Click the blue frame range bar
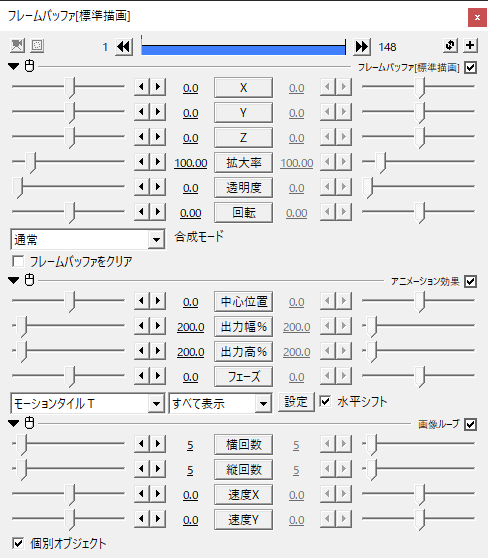The height and width of the screenshot is (558, 488). (243, 49)
